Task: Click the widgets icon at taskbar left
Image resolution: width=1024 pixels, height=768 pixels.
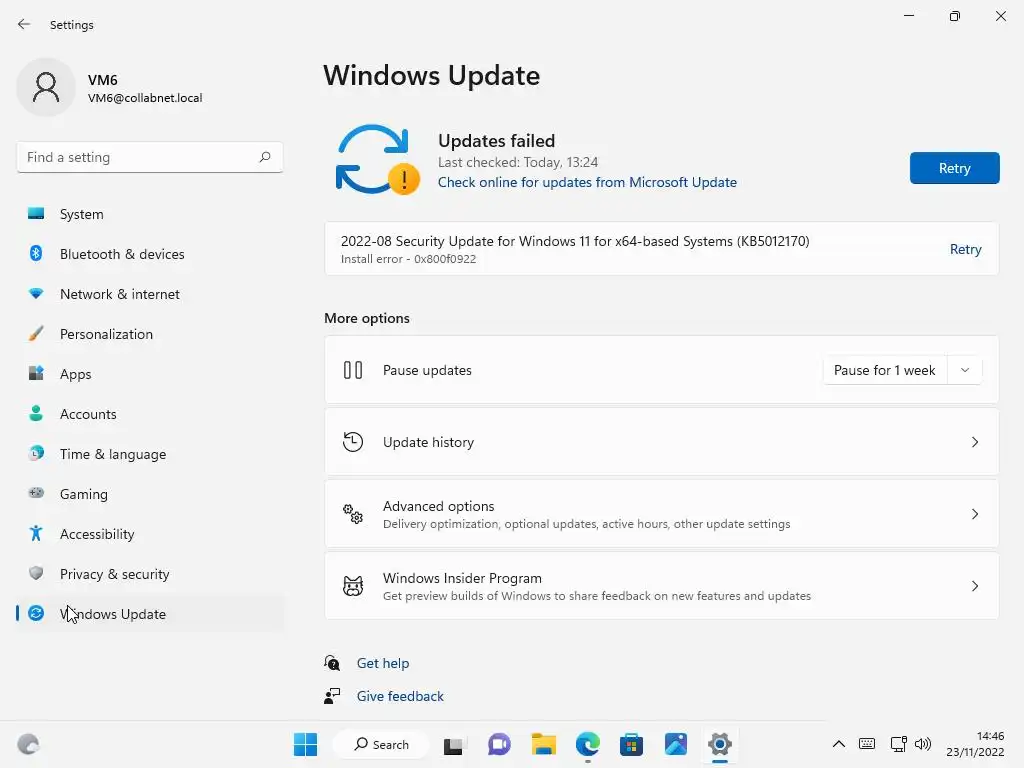Action: [x=28, y=744]
